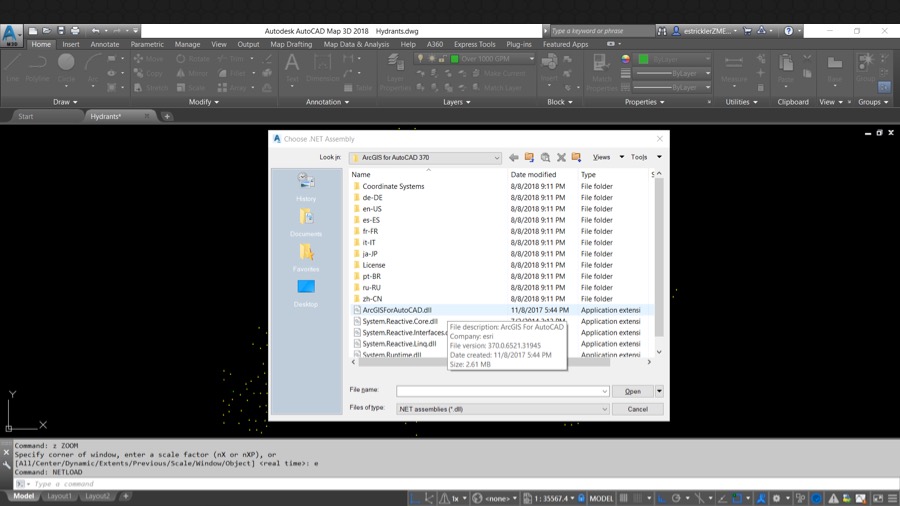Click the infocenter binoculars search icon
This screenshot has height=506, width=900.
click(x=662, y=31)
